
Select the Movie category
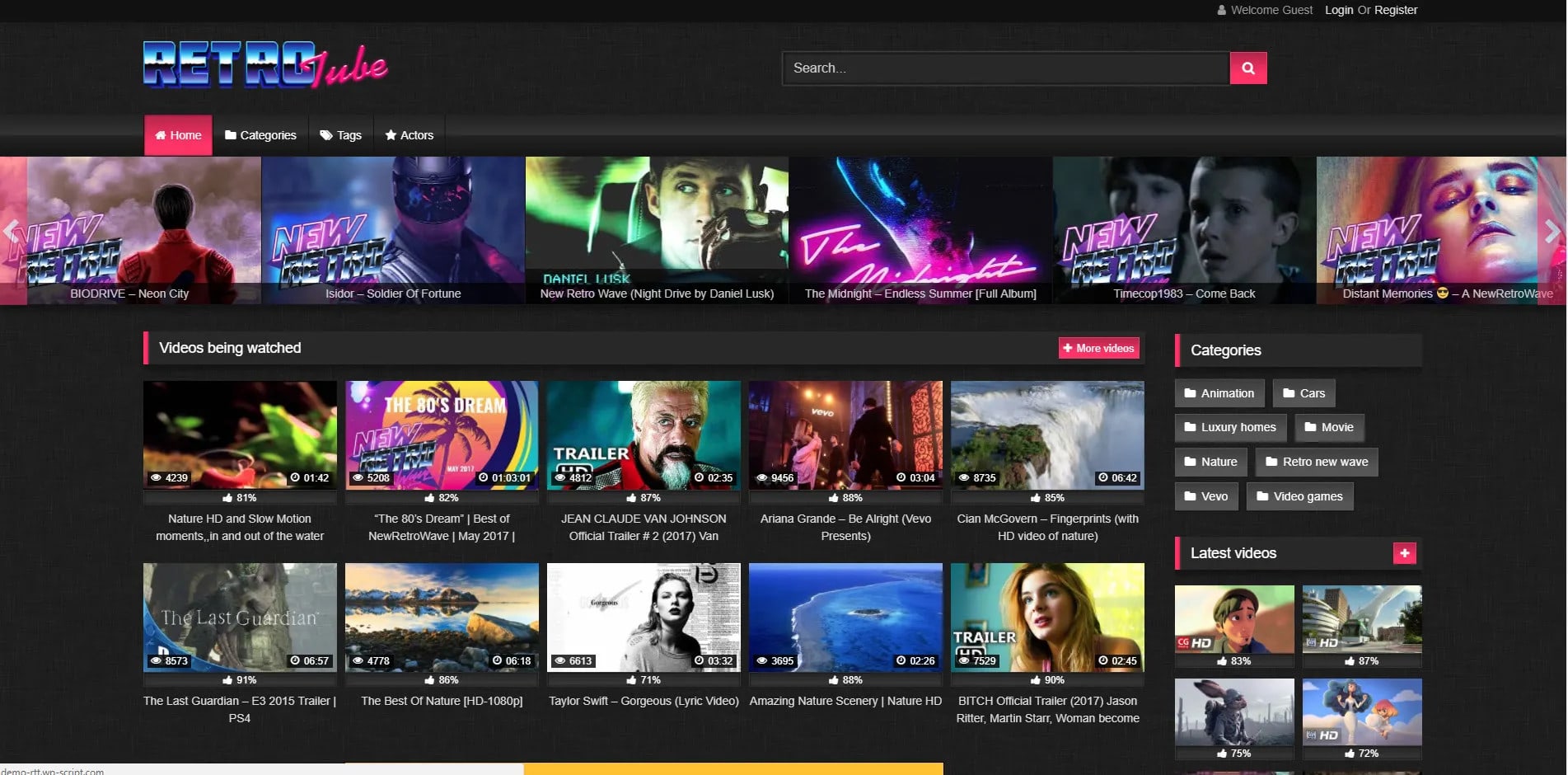(1329, 427)
